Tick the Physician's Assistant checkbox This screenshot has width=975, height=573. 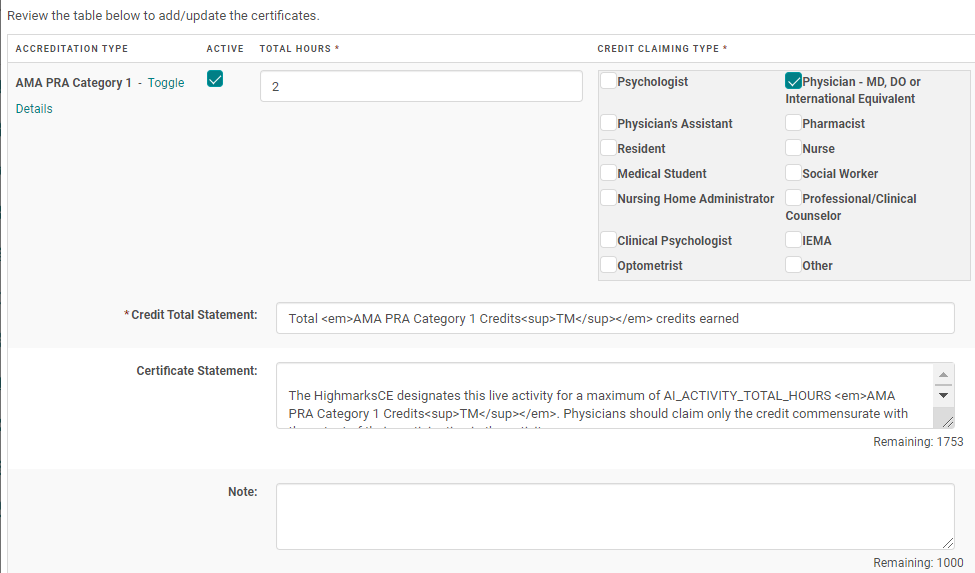(608, 123)
